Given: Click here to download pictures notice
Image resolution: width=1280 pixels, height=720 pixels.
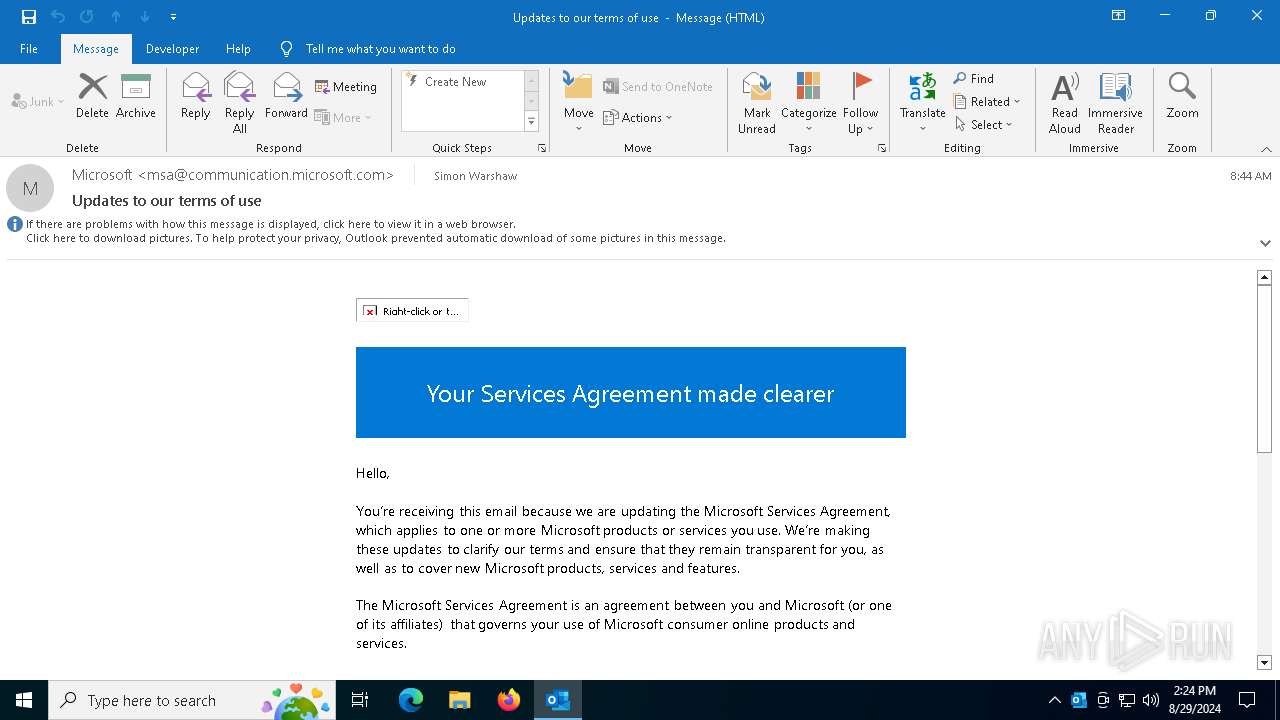Looking at the screenshot, I should coord(376,238).
